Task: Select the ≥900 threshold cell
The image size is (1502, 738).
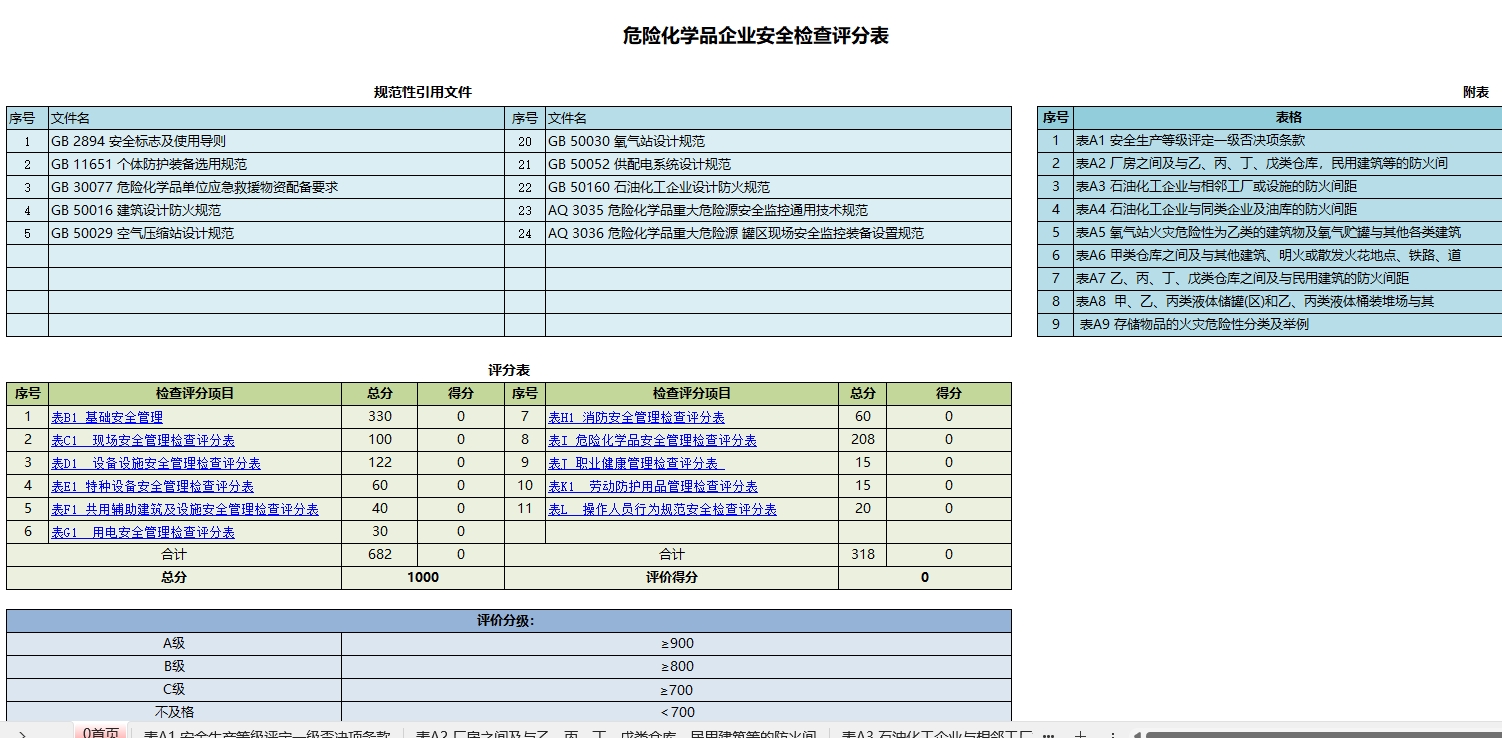Action: click(x=677, y=643)
